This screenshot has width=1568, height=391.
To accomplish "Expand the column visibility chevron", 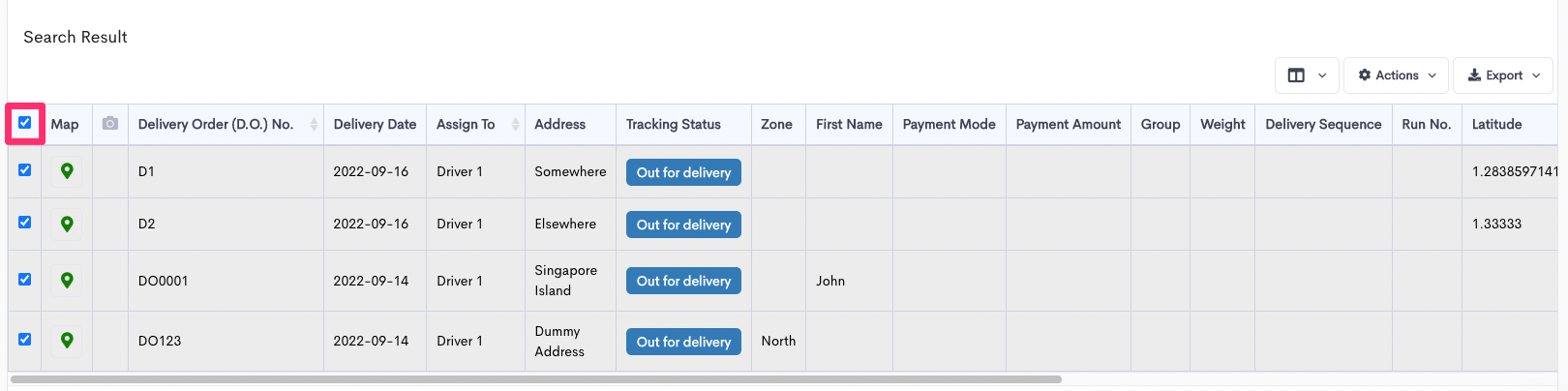I will click(1322, 75).
